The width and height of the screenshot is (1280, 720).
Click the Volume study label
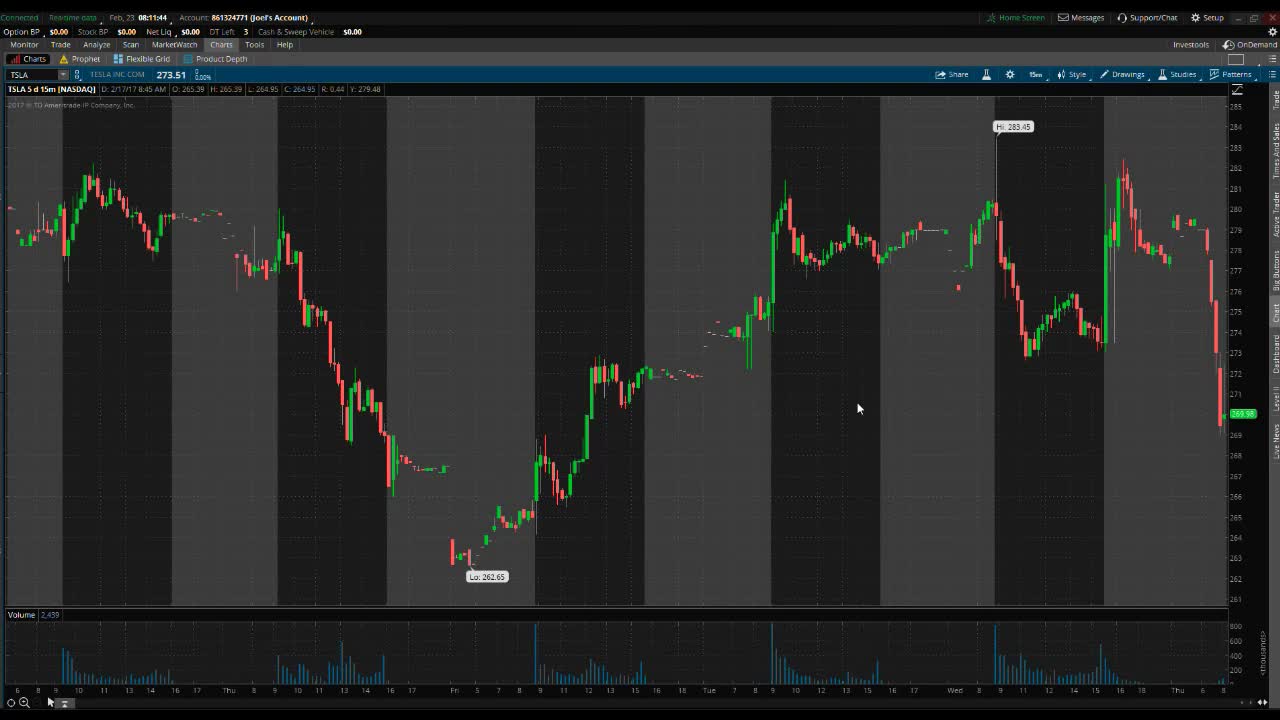(21, 614)
